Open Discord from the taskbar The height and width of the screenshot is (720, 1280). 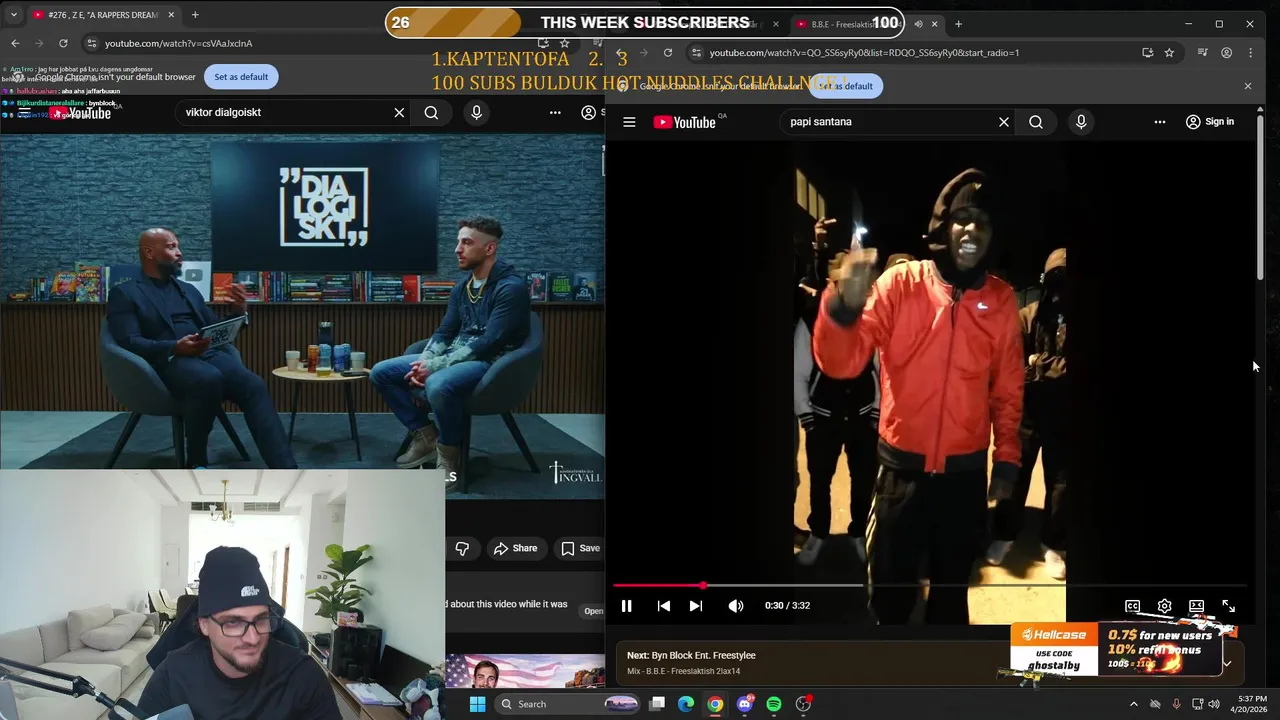(745, 704)
